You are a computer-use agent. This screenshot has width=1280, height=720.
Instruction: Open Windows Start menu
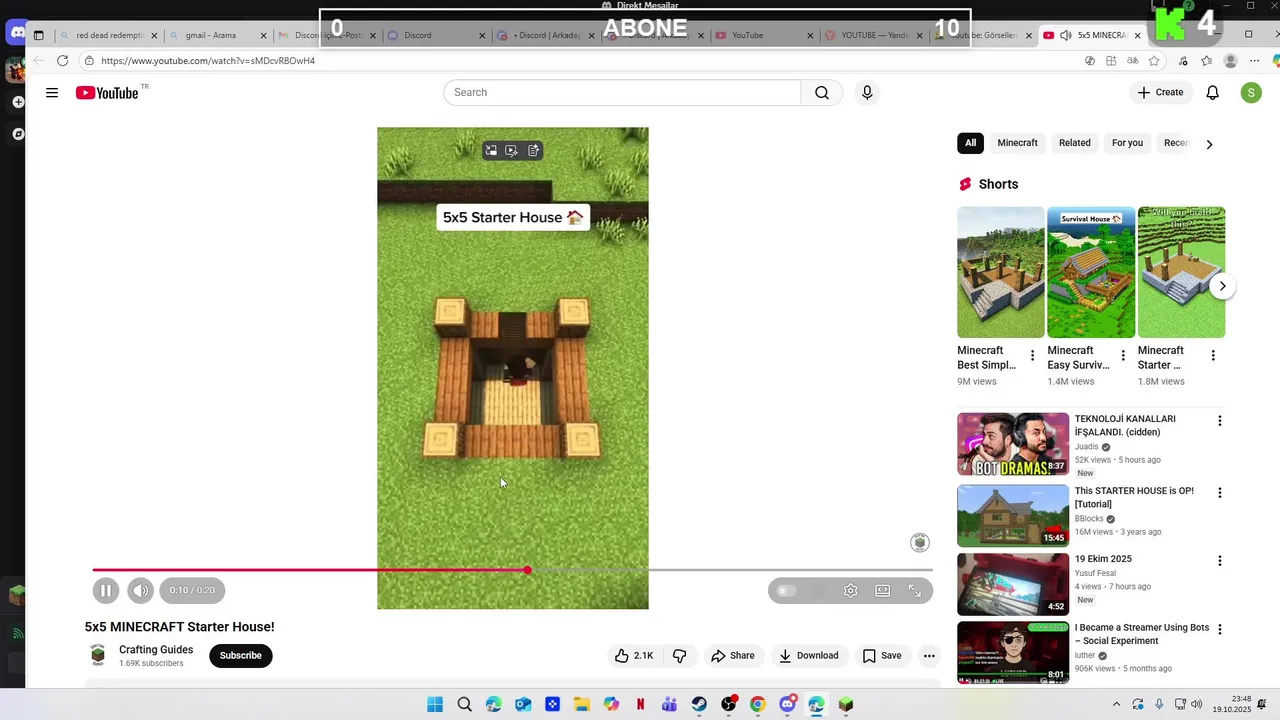pos(435,705)
